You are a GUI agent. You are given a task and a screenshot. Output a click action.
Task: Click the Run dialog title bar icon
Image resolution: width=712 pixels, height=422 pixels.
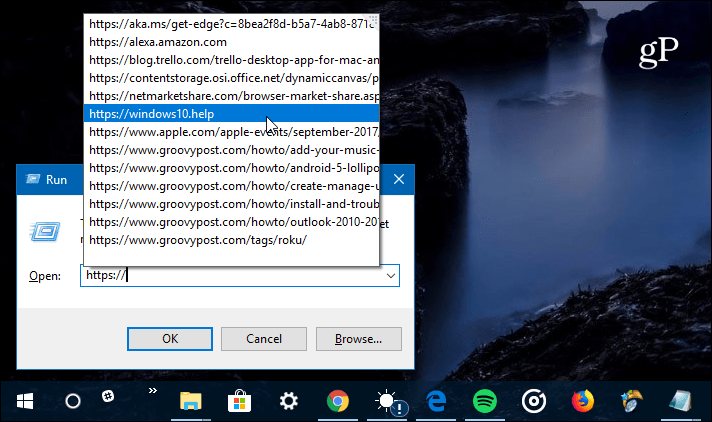(33, 179)
